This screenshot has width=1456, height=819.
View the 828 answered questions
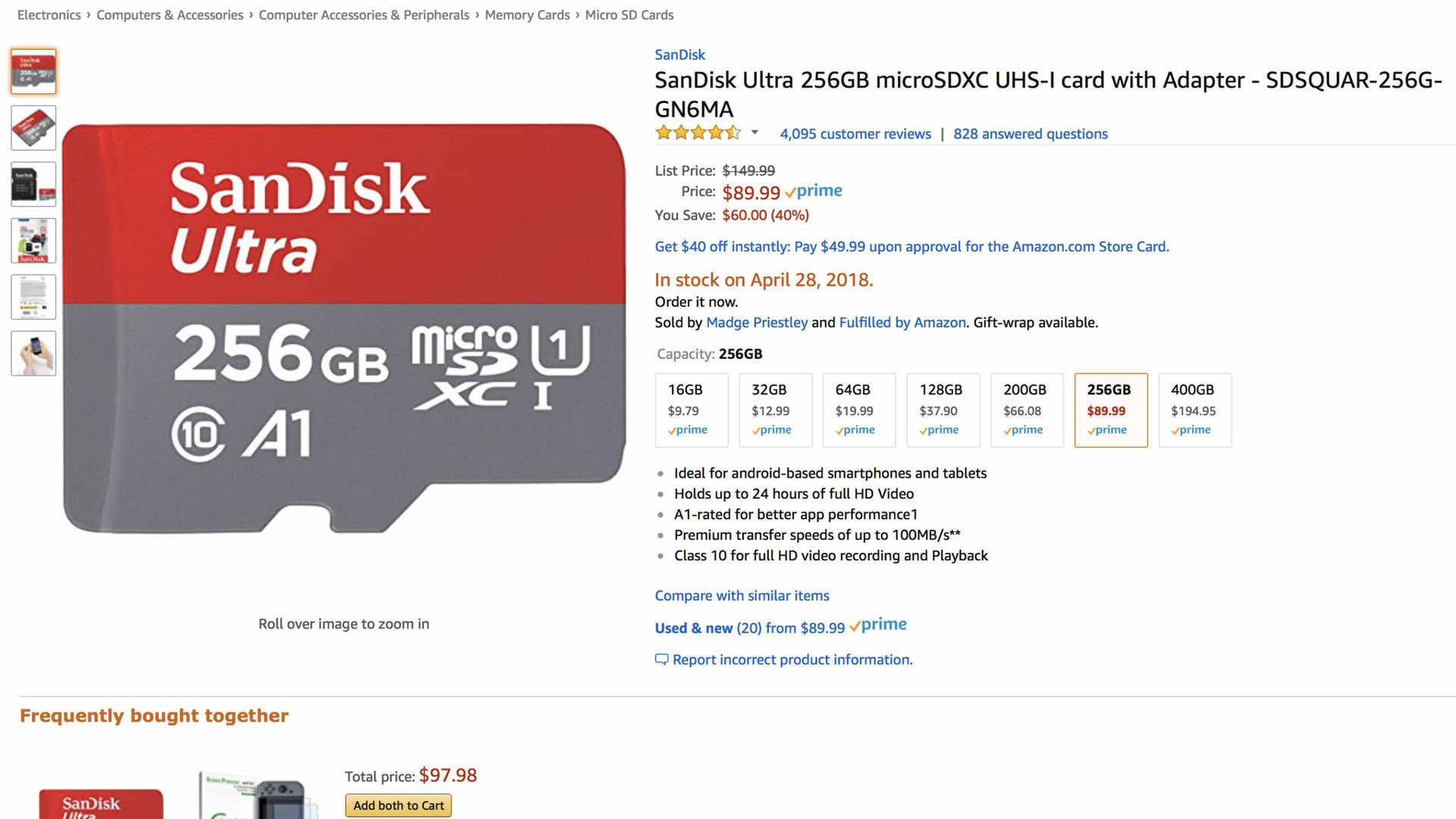pos(1030,134)
